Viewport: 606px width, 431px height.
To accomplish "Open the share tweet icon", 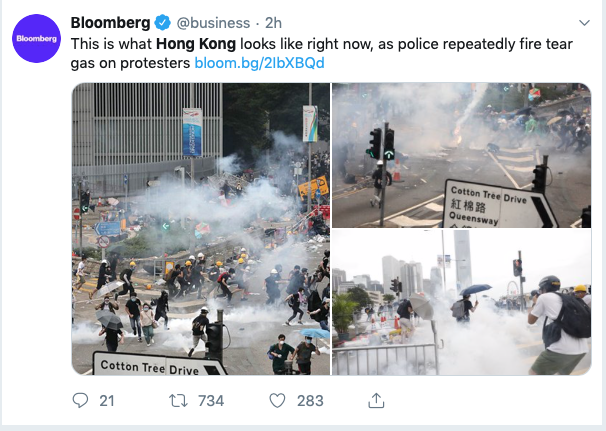I will click(x=376, y=400).
